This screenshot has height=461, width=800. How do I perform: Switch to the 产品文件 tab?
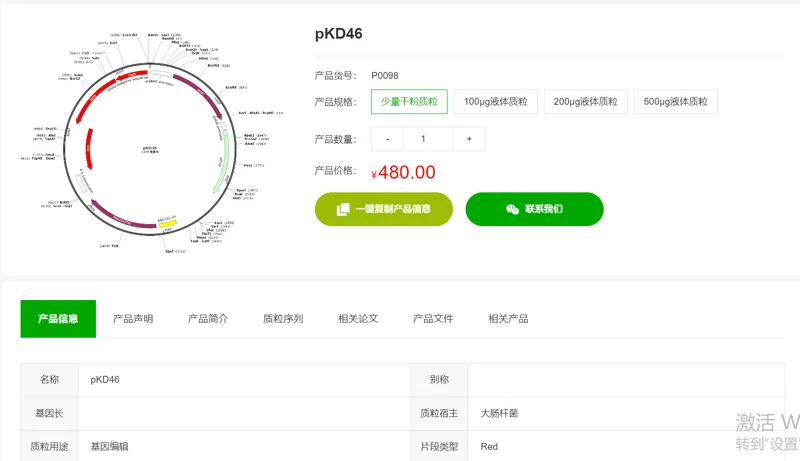coord(433,319)
